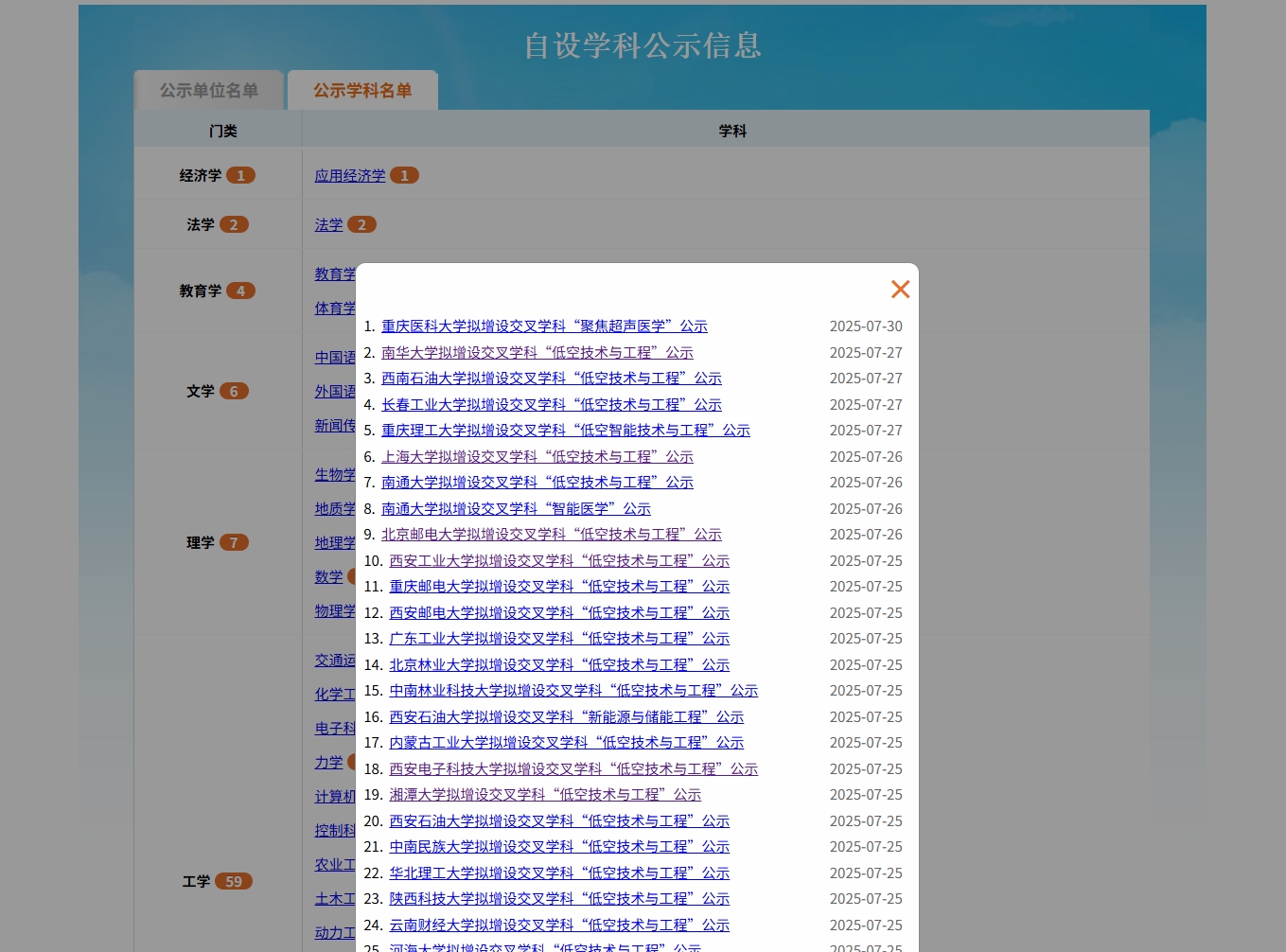Open 西南石油大学 低空技术与工程 notice
This screenshot has height=952, width=1286.
[x=551, y=379]
